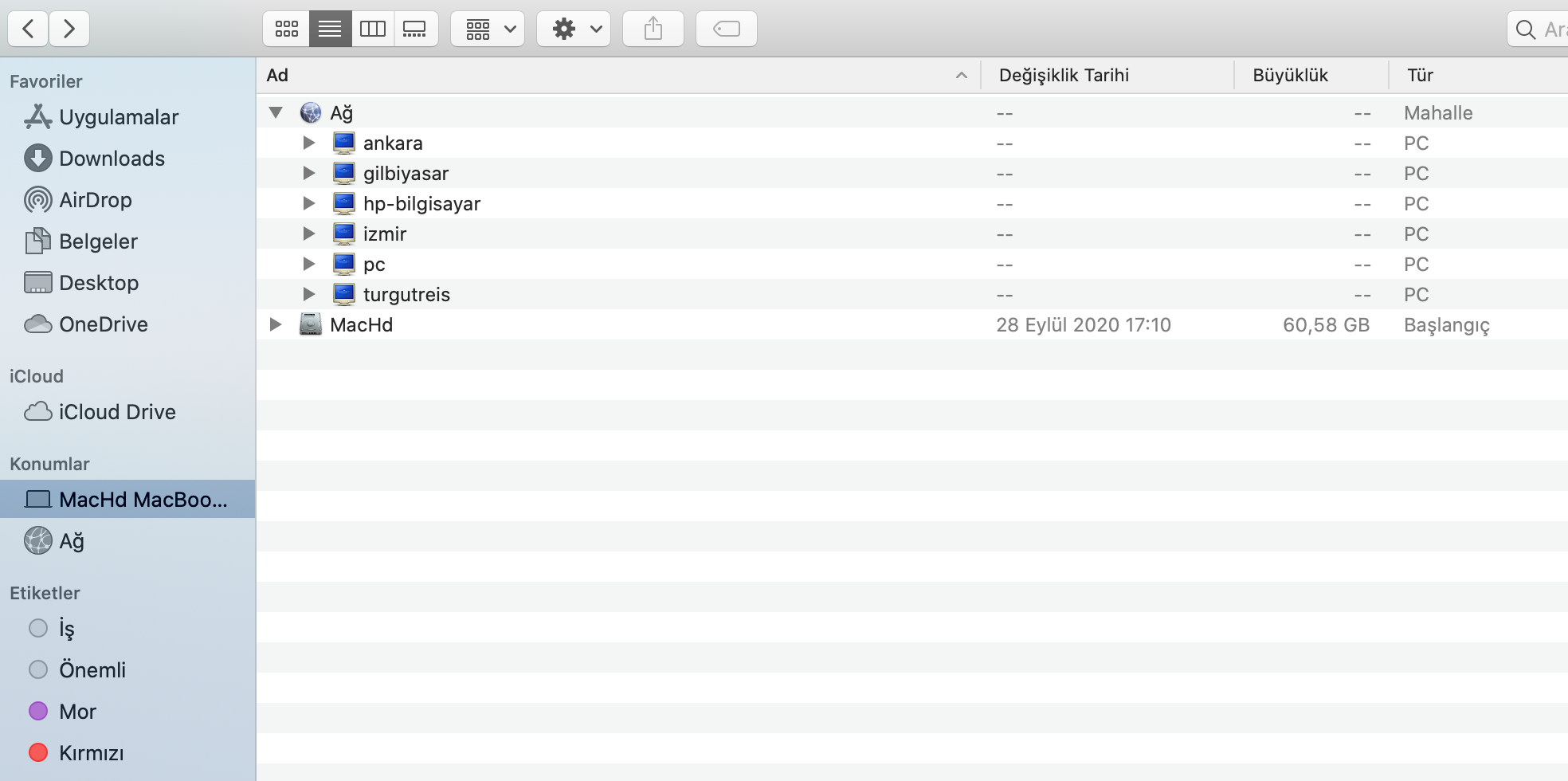Select MacHd MacBook in Konumlar
Screen dimensions: 1568x781
(127, 500)
